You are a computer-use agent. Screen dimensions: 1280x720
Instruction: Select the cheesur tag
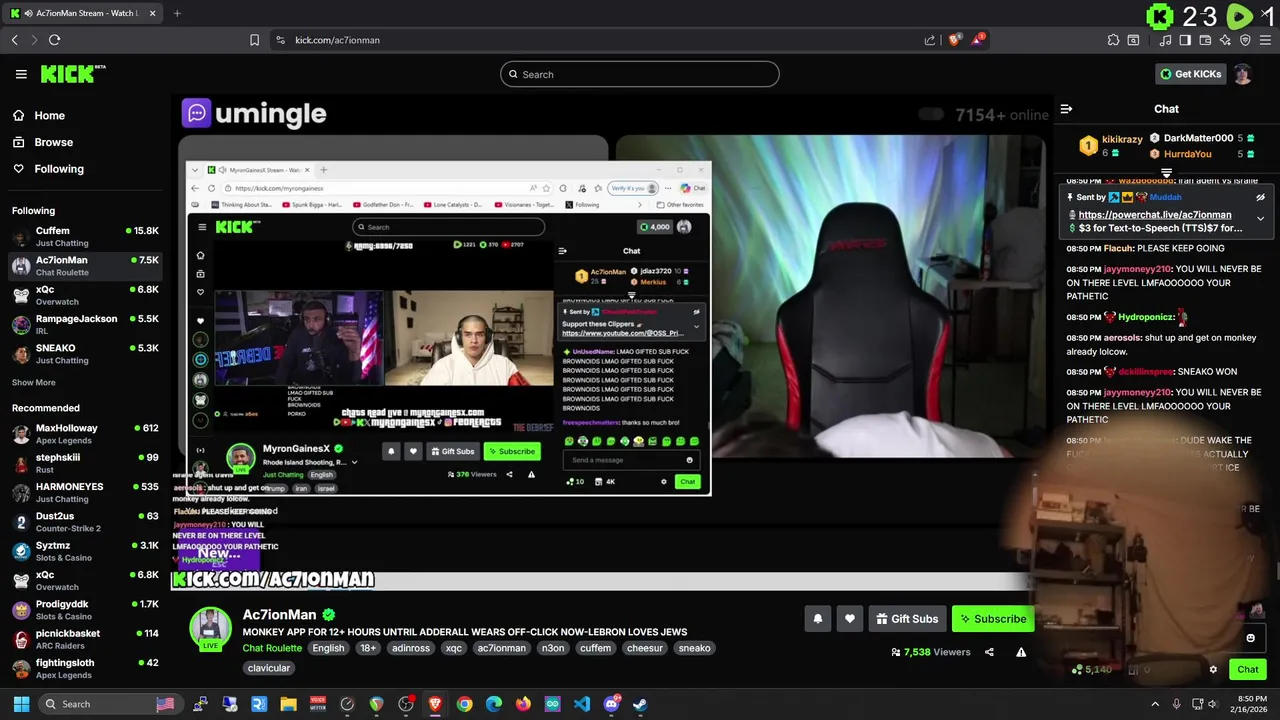(x=645, y=648)
